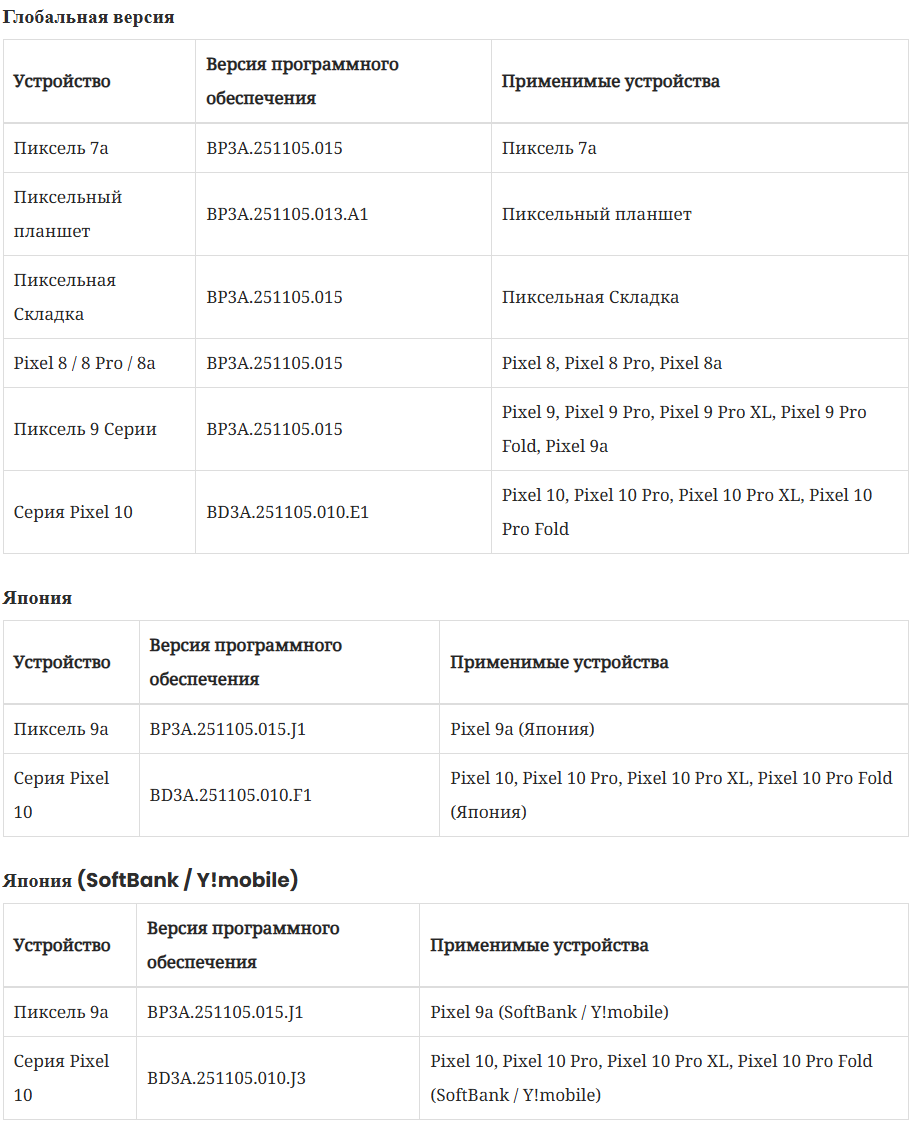Click the BD3A.251105.010.J3 build number
Image resolution: width=915 pixels, height=1128 pixels.
pyautogui.click(x=226, y=1078)
